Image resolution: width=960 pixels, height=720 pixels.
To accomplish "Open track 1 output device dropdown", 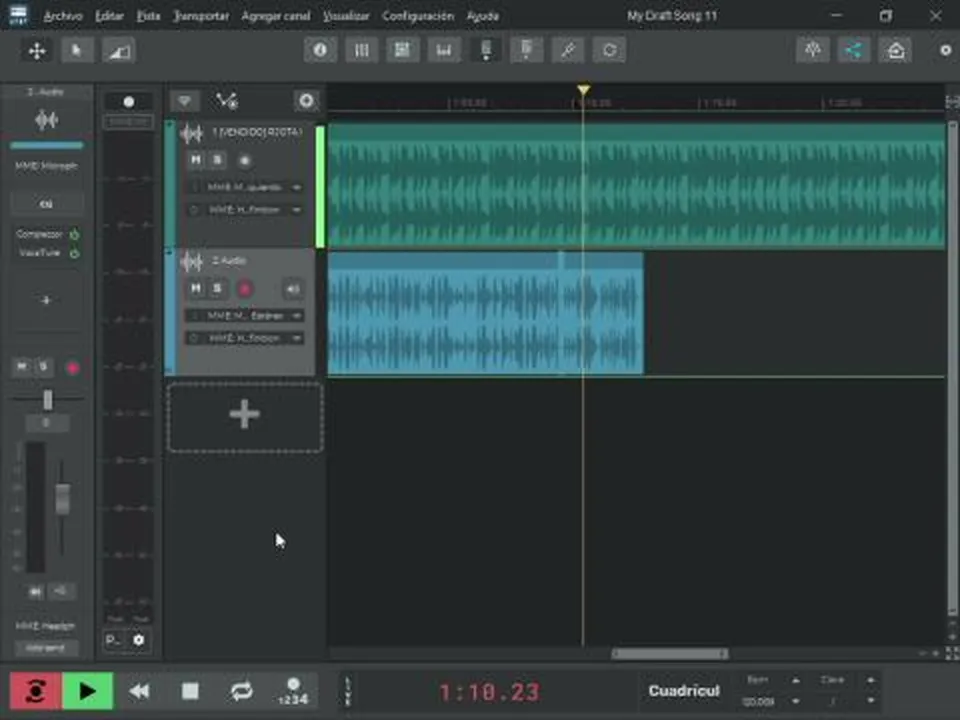I will (244, 209).
